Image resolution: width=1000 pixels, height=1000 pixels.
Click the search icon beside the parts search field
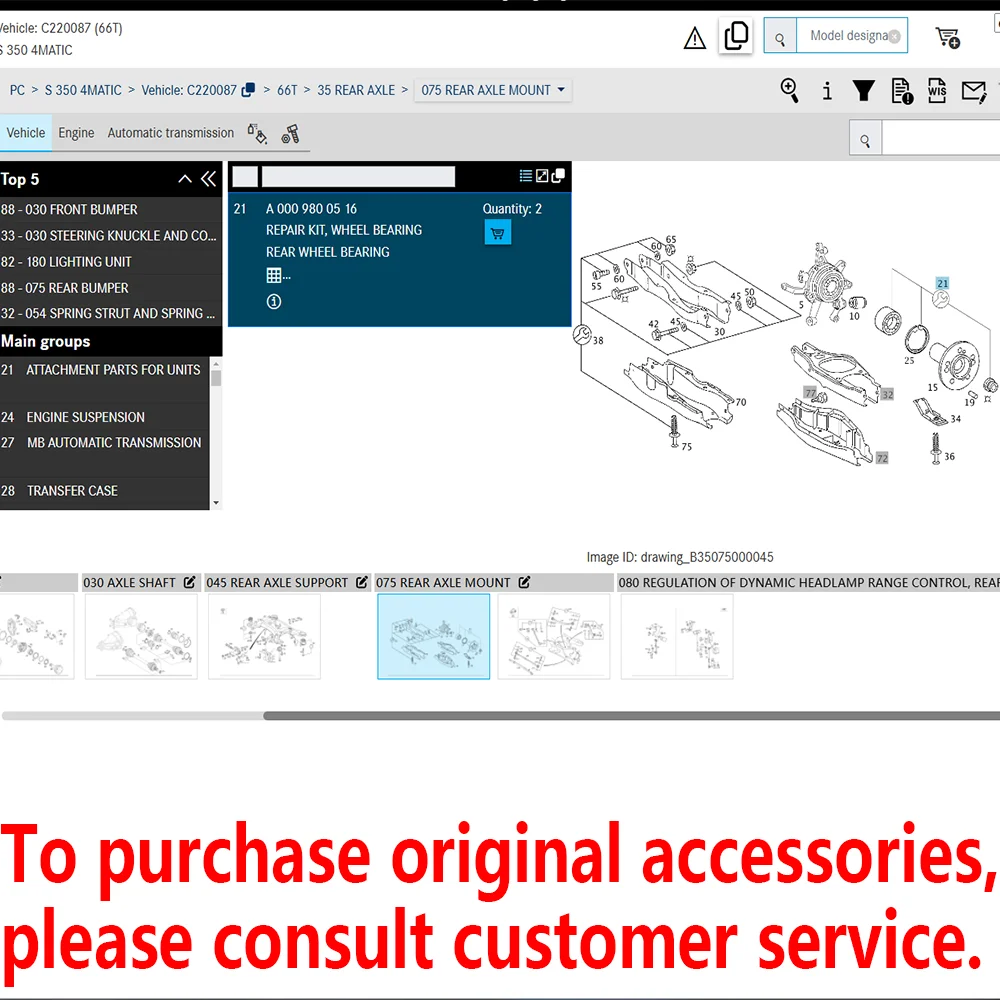[865, 140]
